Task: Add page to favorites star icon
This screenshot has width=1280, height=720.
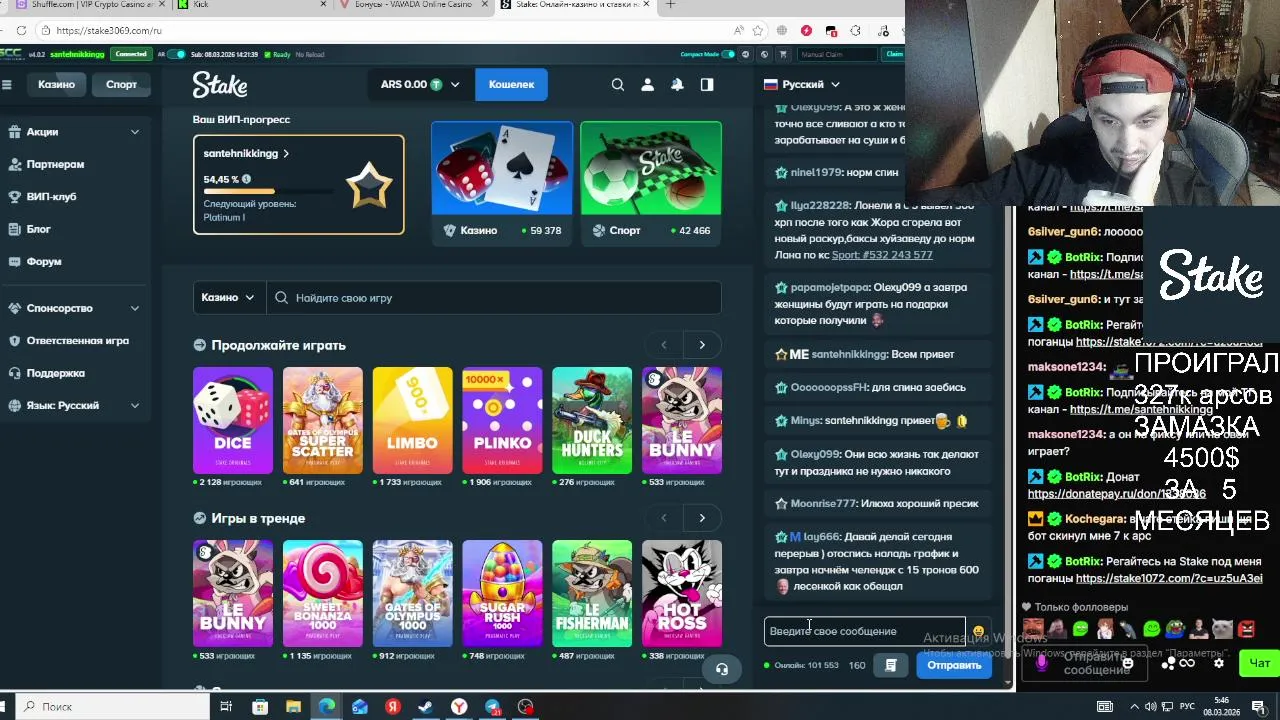Action: tap(760, 30)
